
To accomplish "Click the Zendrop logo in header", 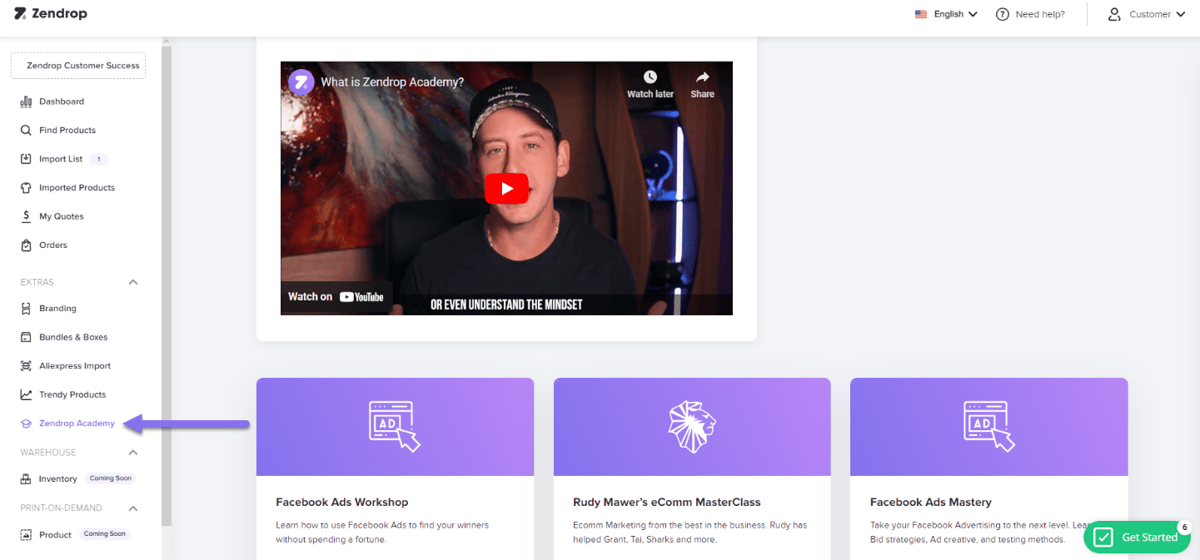I will [49, 14].
